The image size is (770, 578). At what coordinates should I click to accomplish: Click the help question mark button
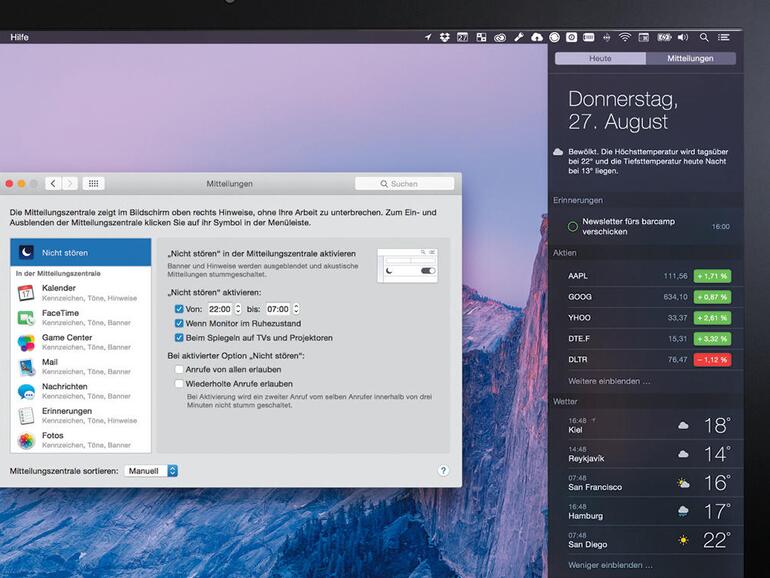[443, 470]
